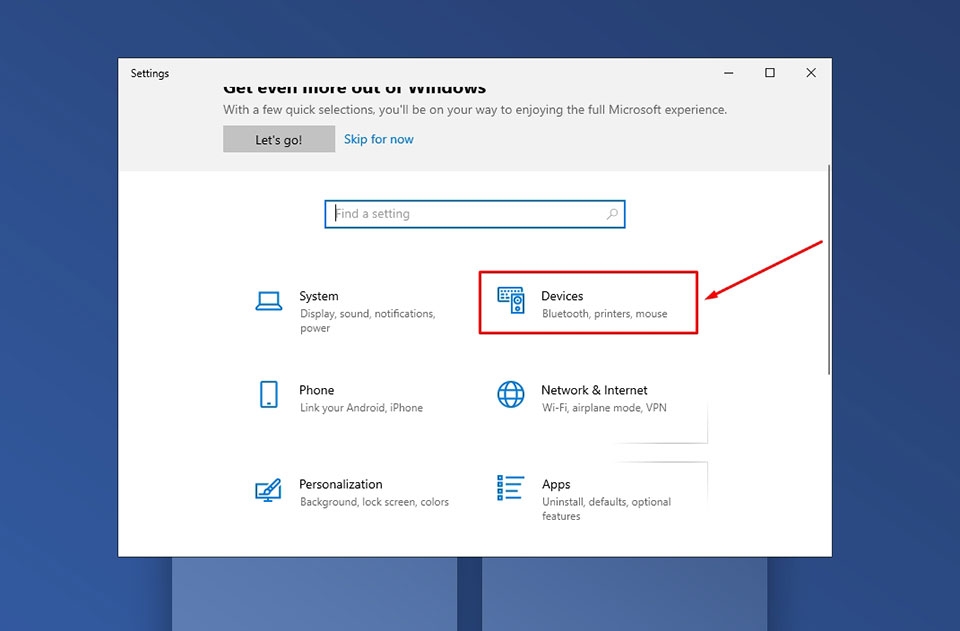The height and width of the screenshot is (631, 960).
Task: Click the Let's go! button
Action: pos(279,139)
